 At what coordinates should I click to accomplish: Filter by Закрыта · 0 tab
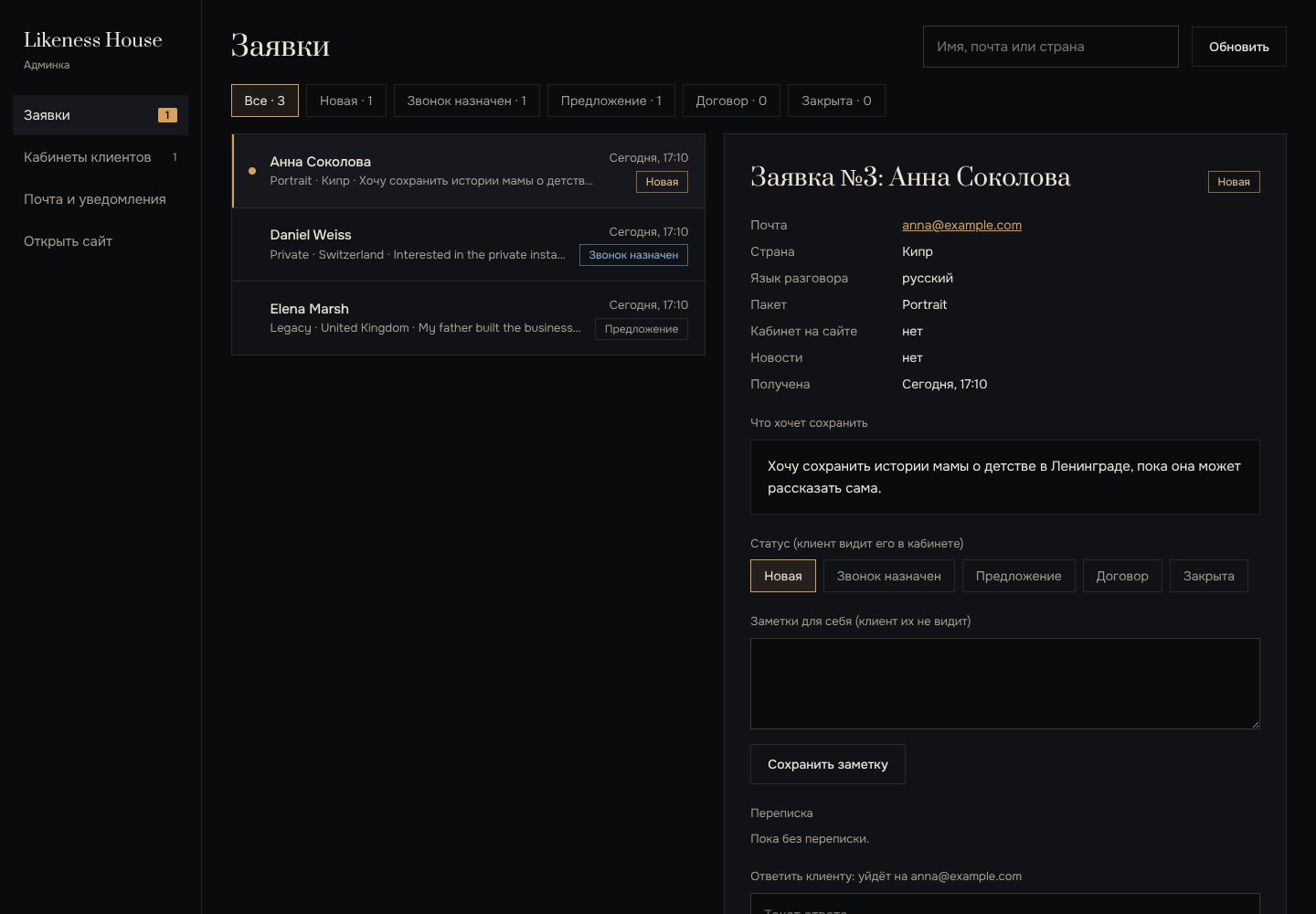pyautogui.click(x=836, y=101)
